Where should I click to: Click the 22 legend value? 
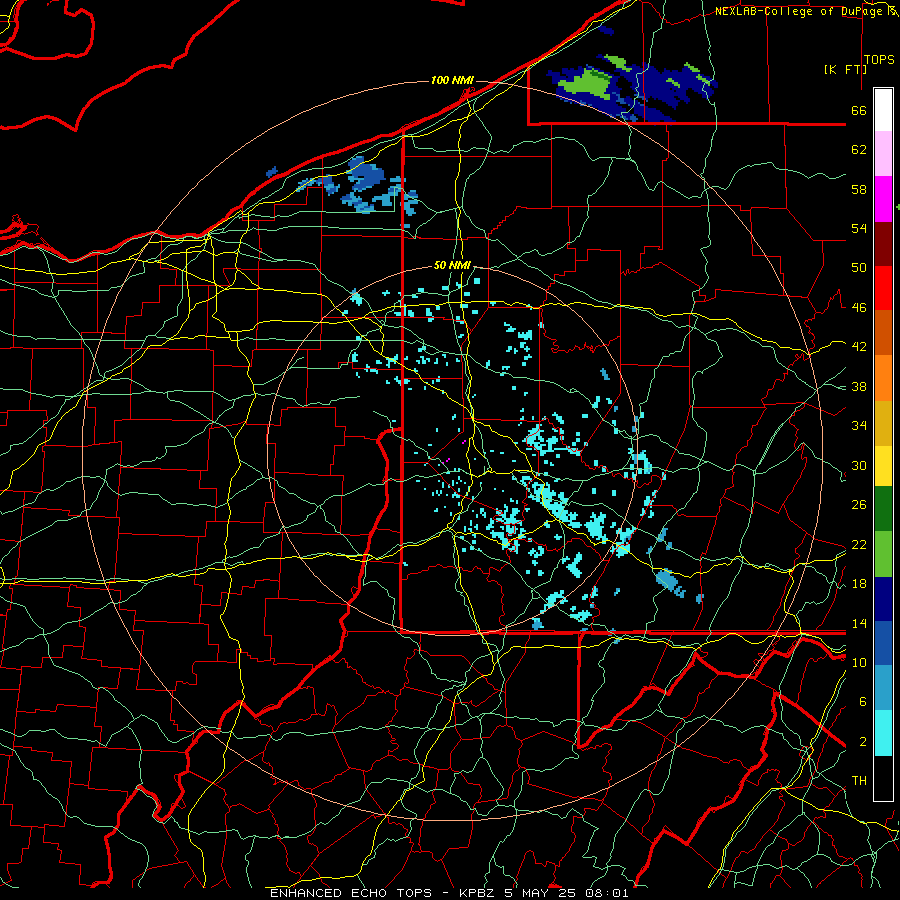[859, 544]
